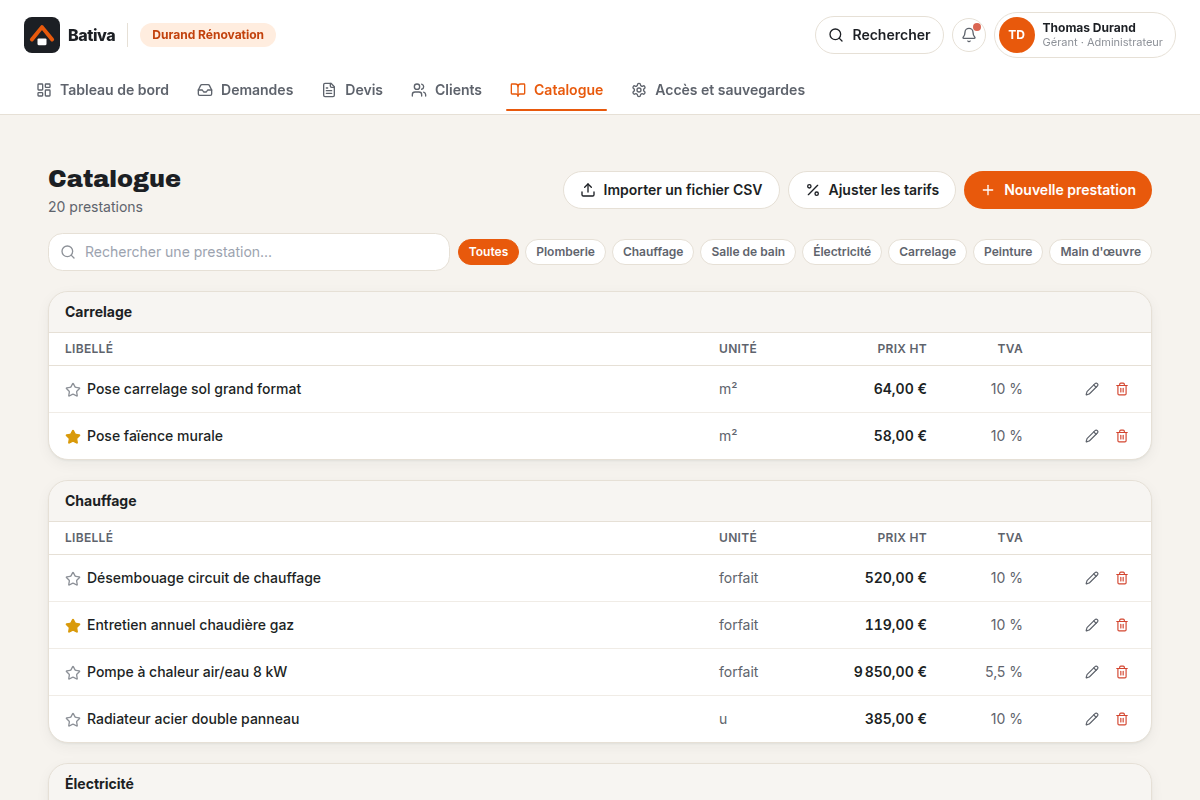Delete Pompe à chaleur air/eau 8 kW
1200x800 pixels.
(x=1122, y=672)
